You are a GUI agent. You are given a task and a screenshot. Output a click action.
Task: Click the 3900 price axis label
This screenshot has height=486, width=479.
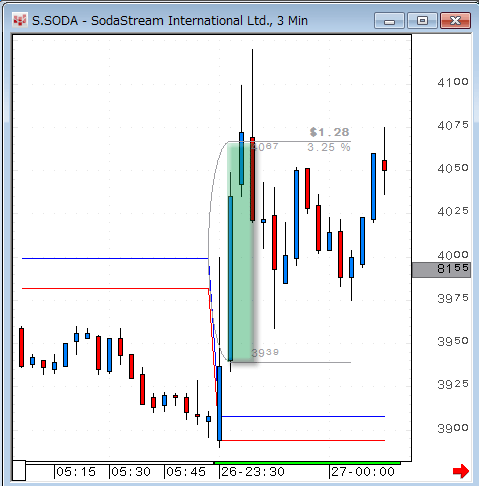[453, 428]
